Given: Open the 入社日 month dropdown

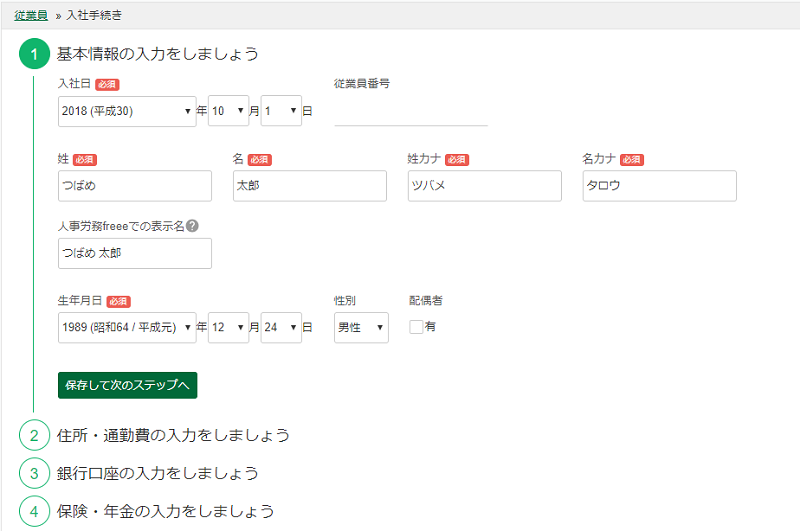Looking at the screenshot, I should [x=228, y=111].
